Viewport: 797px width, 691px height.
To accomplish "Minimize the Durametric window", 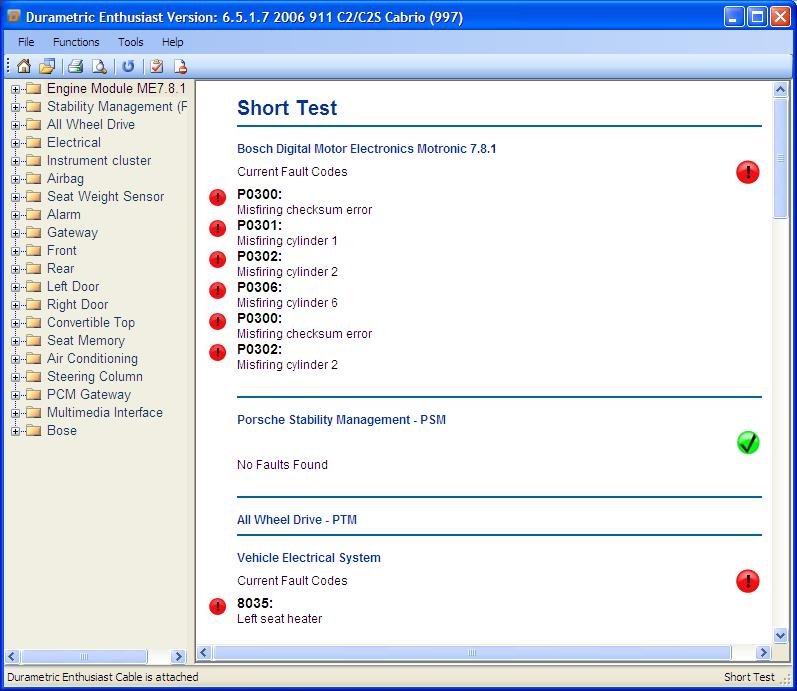I will pos(733,17).
